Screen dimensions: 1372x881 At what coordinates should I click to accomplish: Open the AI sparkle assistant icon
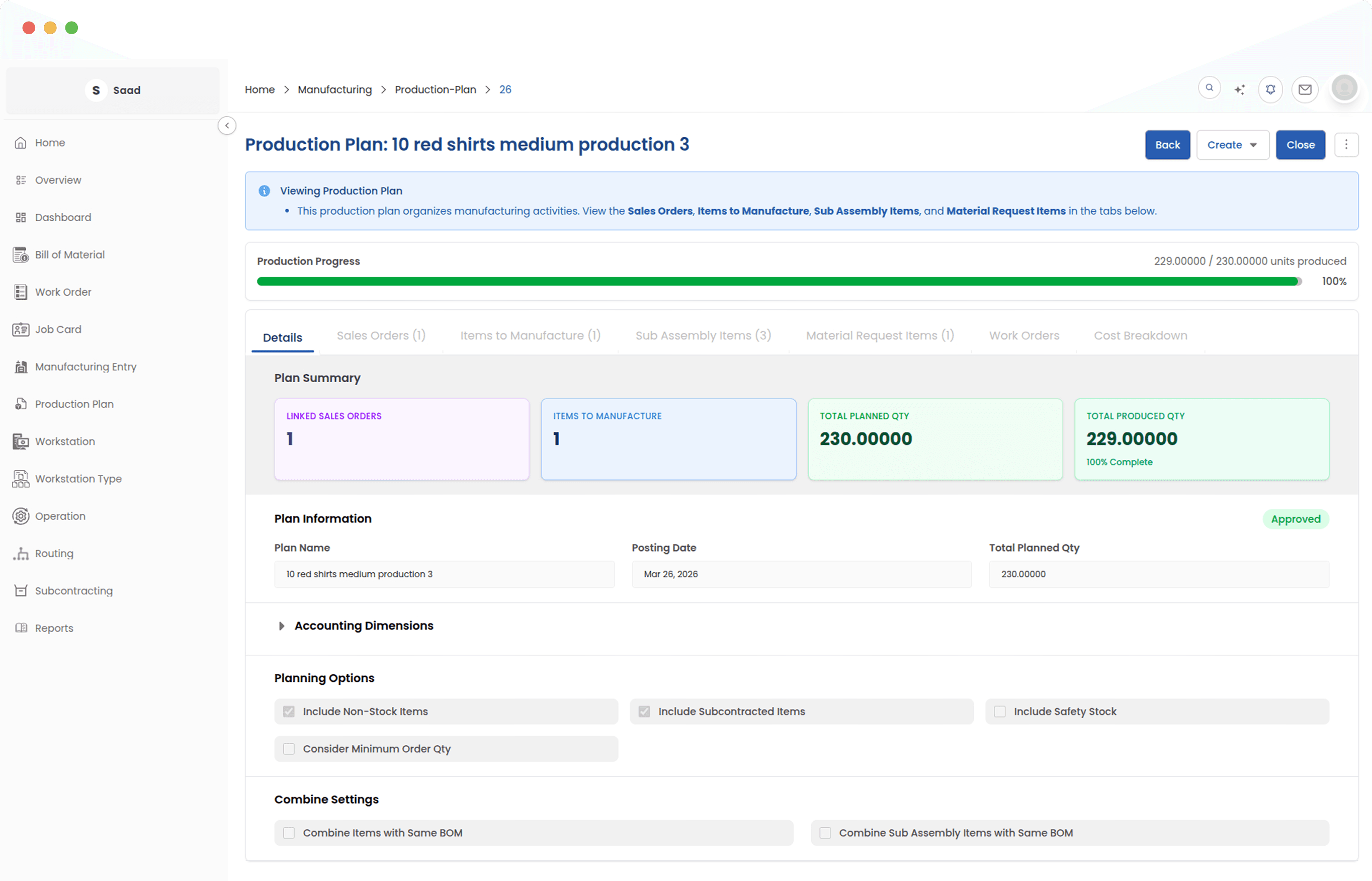(x=1239, y=90)
